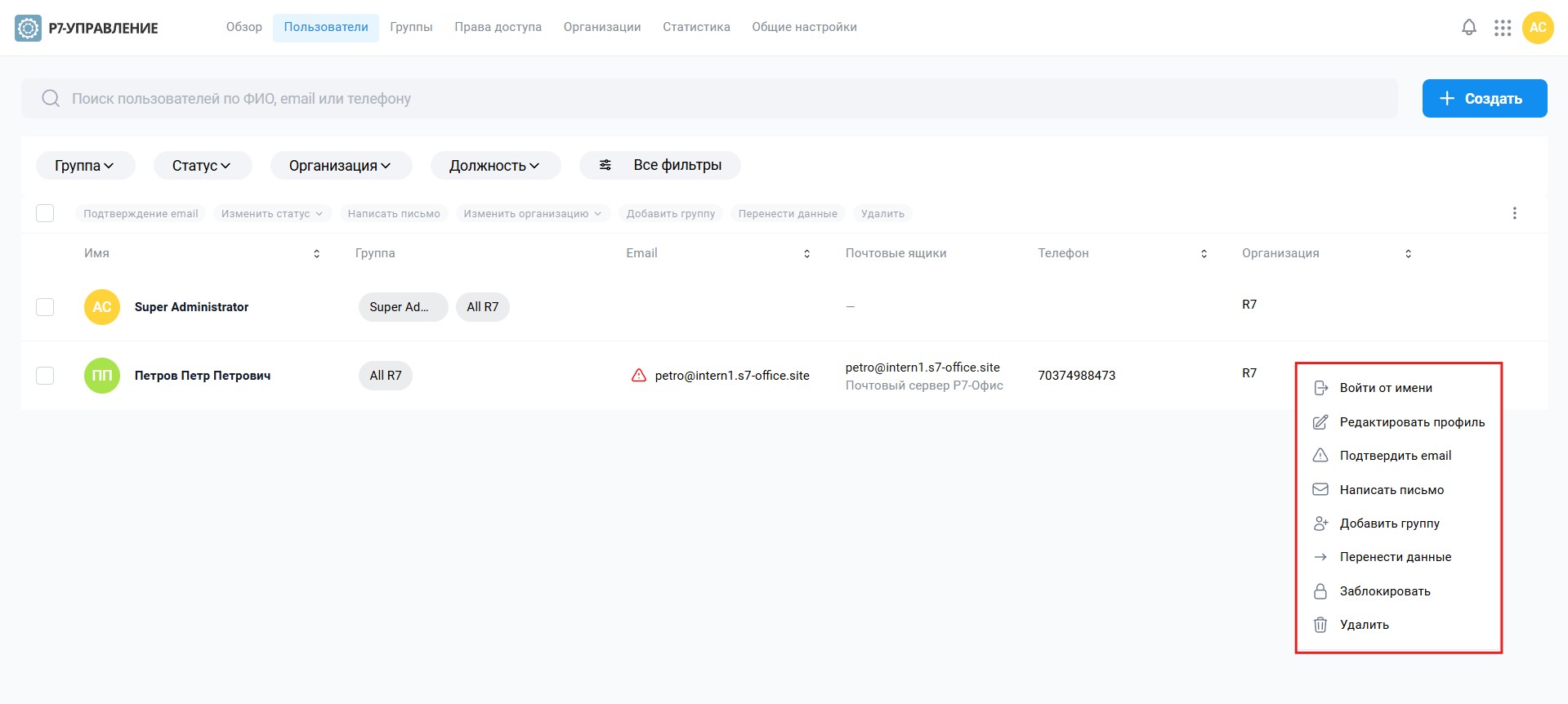Open the Изменить организацию bulk dropdown
1568x704 pixels.
[533, 214]
